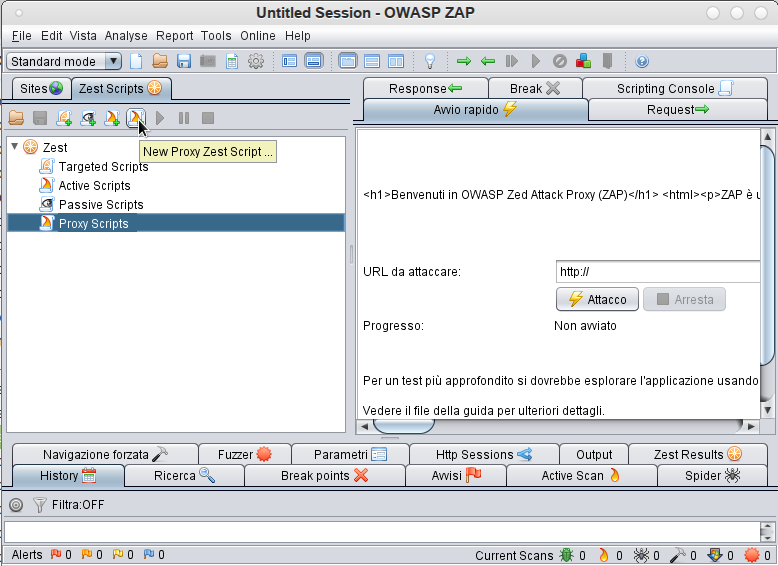This screenshot has width=778, height=566.
Task: Click New Active Zest Script icon
Action: (x=112, y=118)
